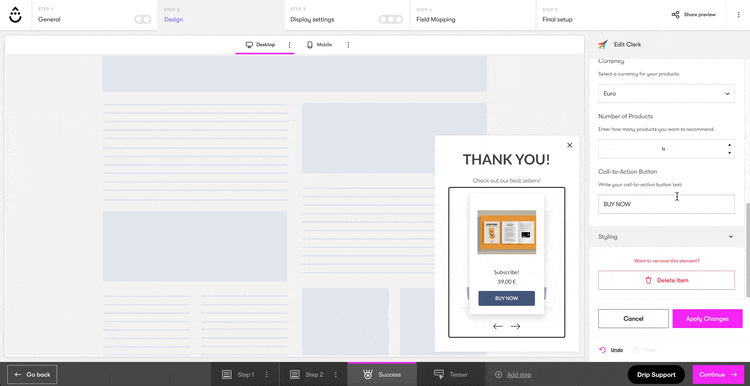Click the Undo icon
Image resolution: width=750 pixels, height=386 pixels.
603,350
